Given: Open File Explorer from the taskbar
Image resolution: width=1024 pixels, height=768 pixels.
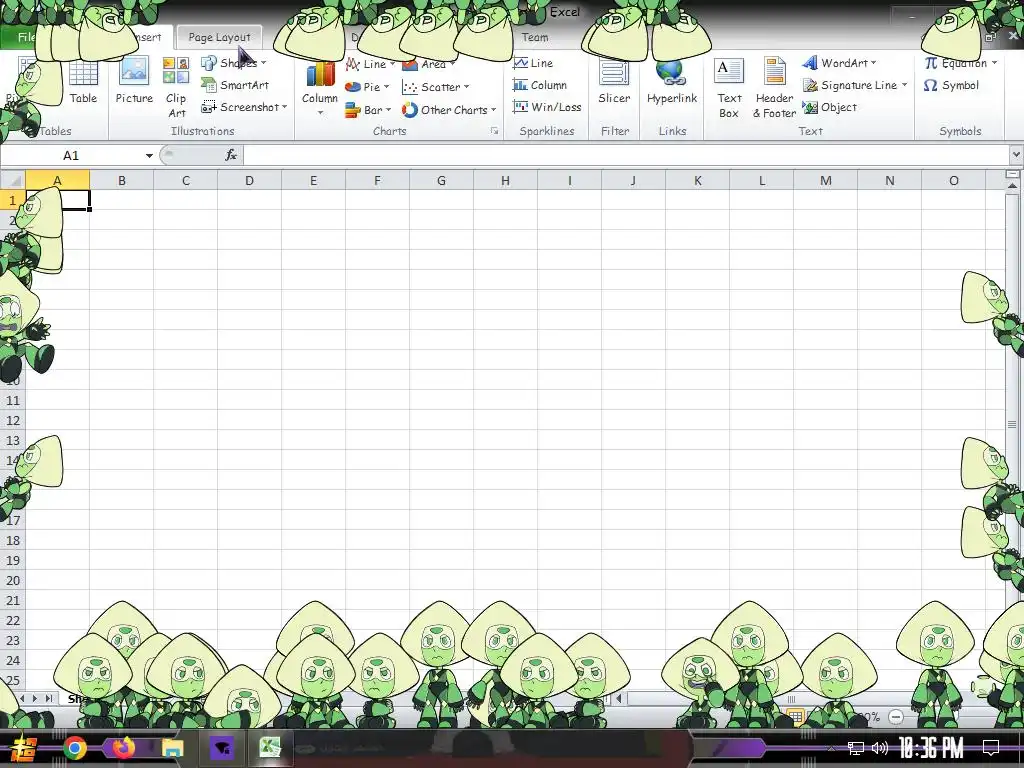Looking at the screenshot, I should (x=173, y=748).
